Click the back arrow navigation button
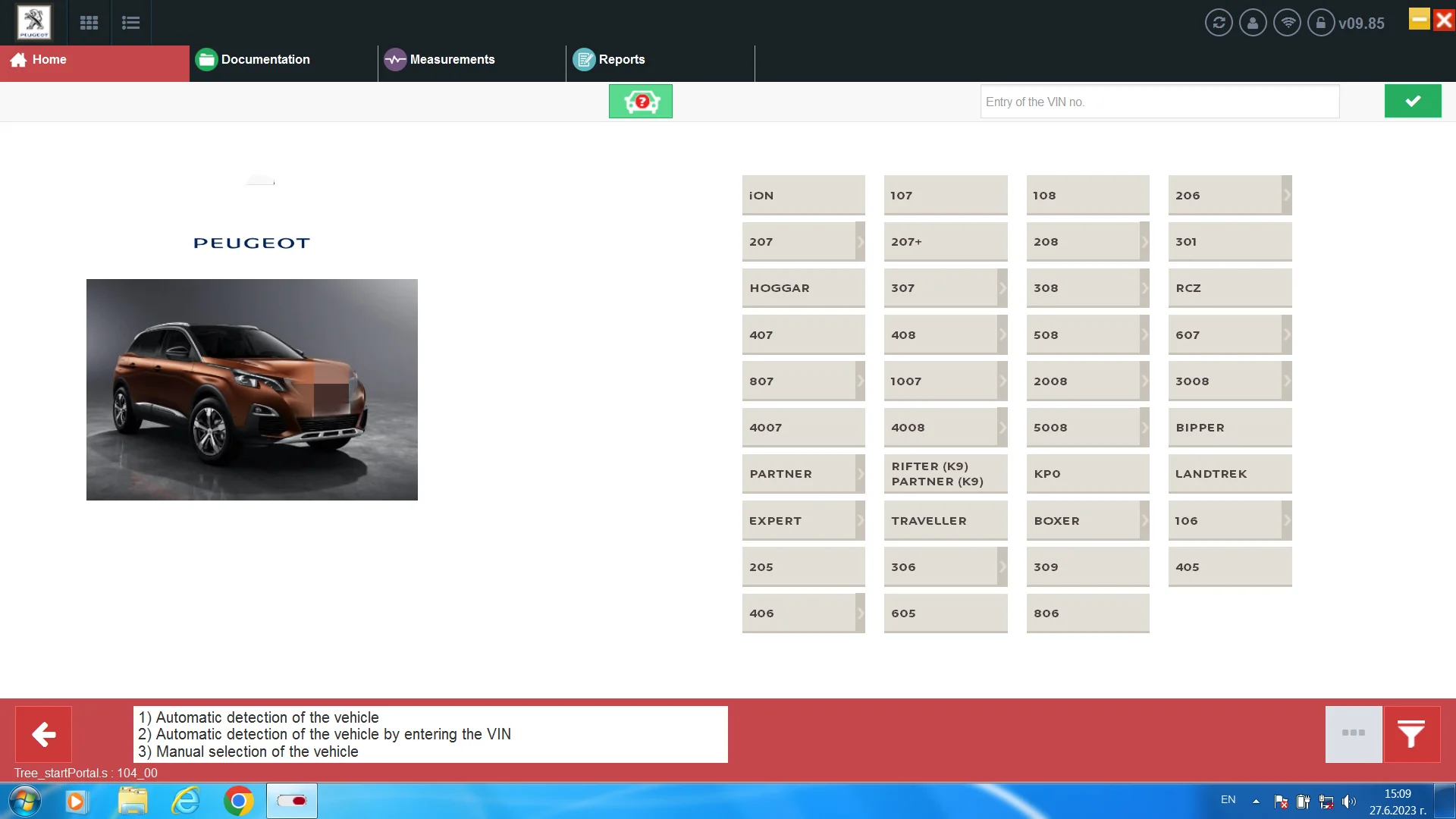The height and width of the screenshot is (819, 1456). (x=43, y=734)
